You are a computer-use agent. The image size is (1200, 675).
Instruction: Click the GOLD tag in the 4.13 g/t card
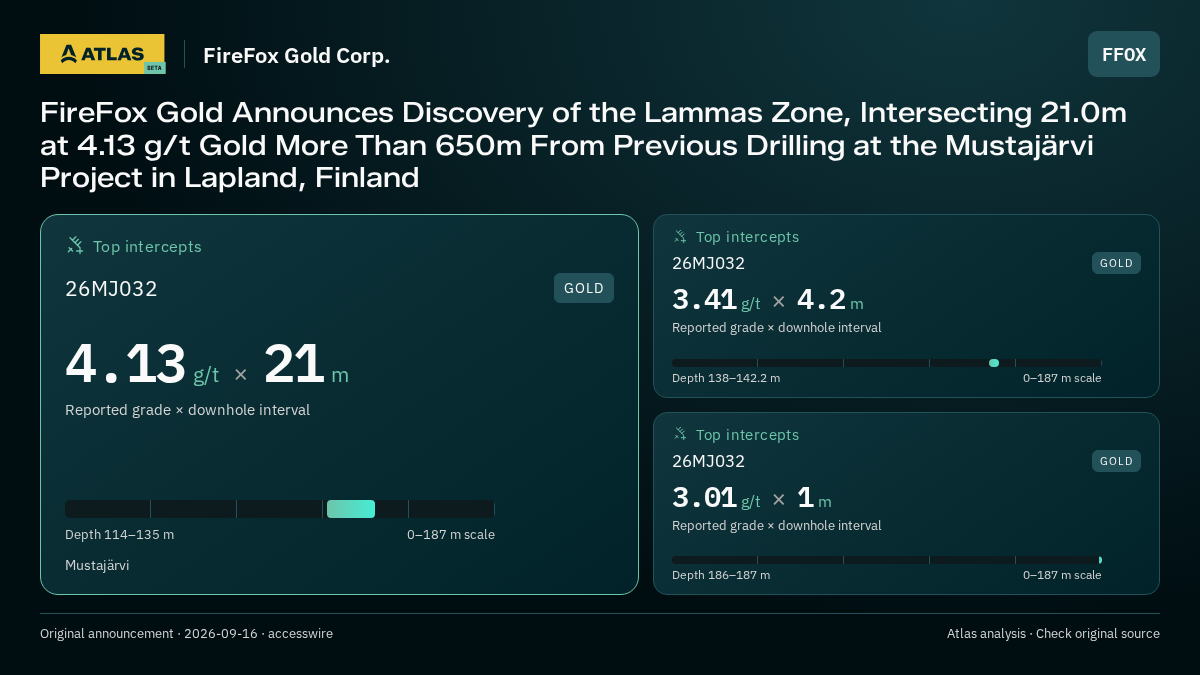(584, 288)
